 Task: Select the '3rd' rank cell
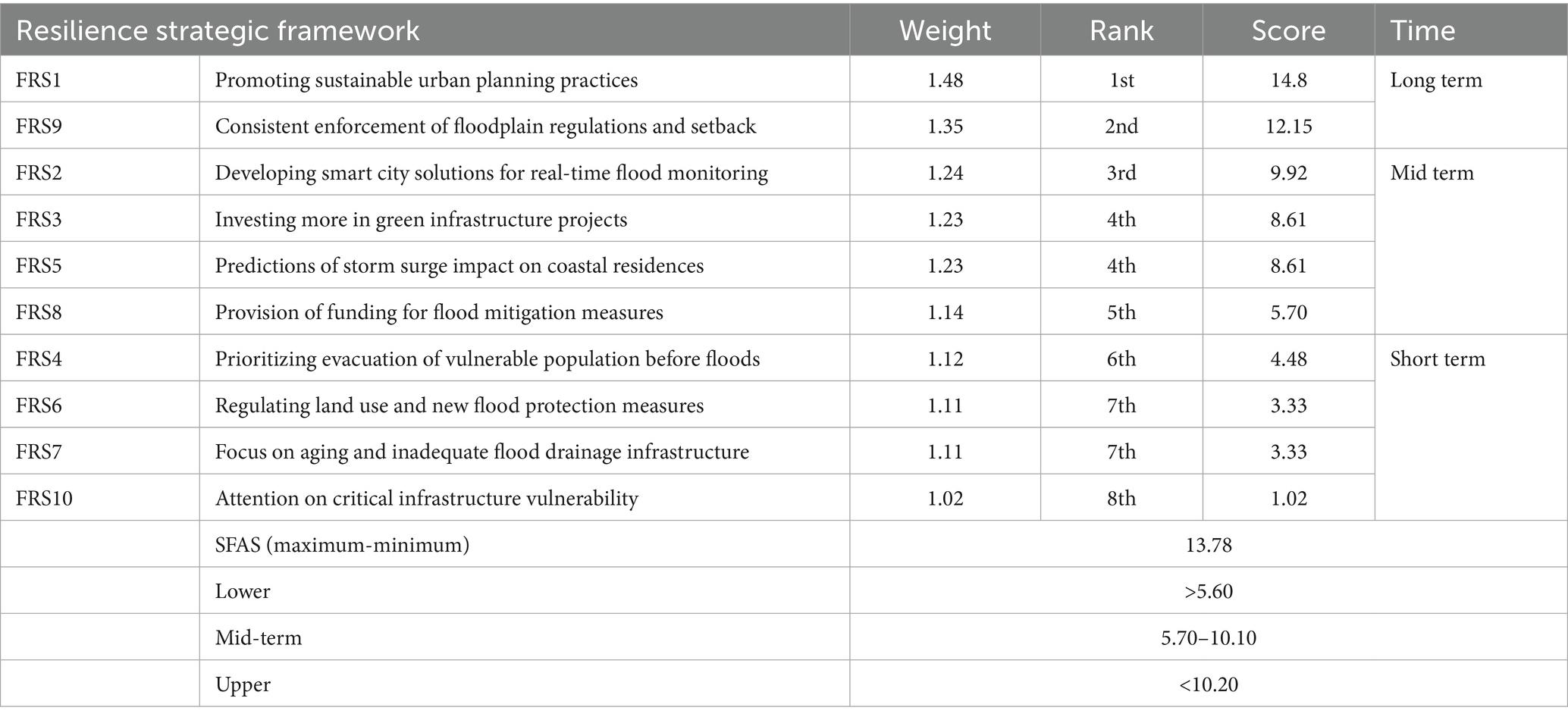pos(1121,173)
